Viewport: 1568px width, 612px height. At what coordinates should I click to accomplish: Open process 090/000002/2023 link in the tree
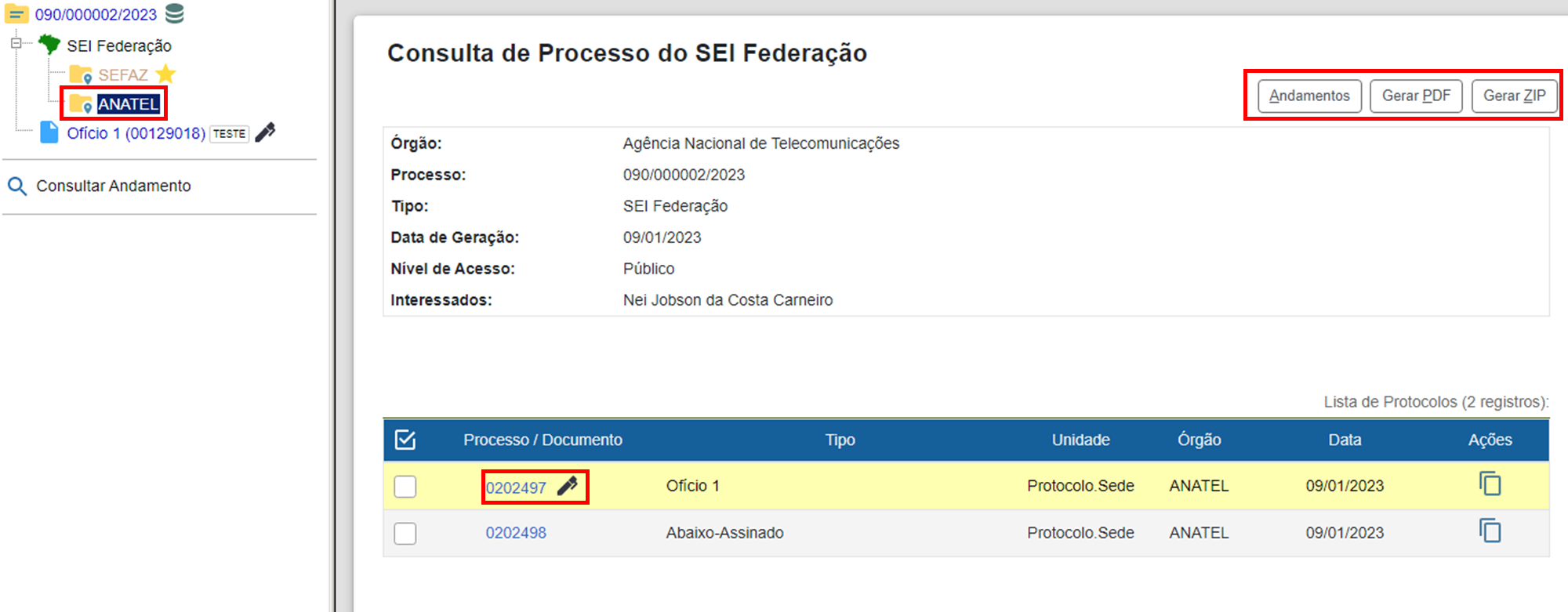(x=96, y=14)
